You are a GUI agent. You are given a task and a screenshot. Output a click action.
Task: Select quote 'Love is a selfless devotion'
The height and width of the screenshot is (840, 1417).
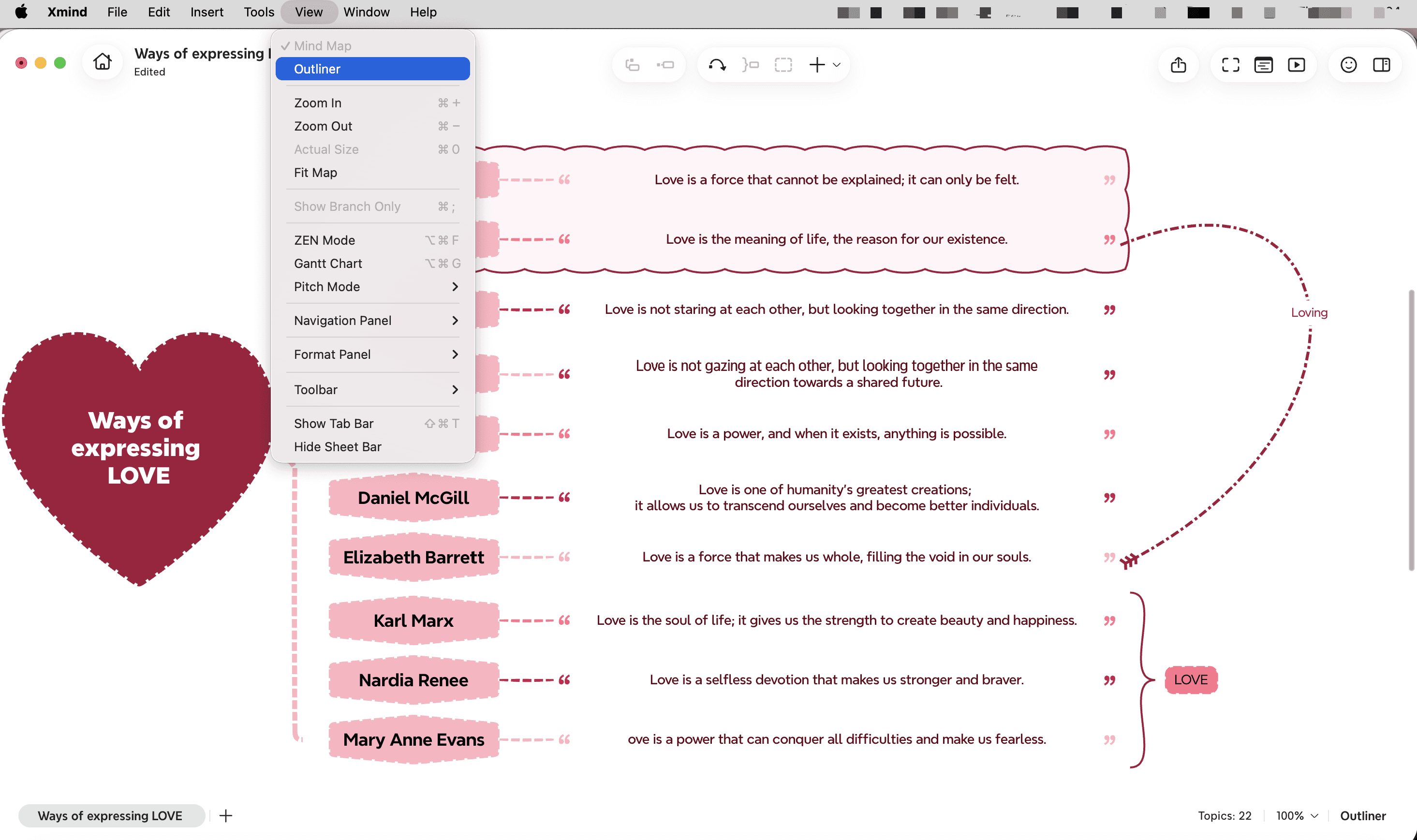pyautogui.click(x=836, y=679)
